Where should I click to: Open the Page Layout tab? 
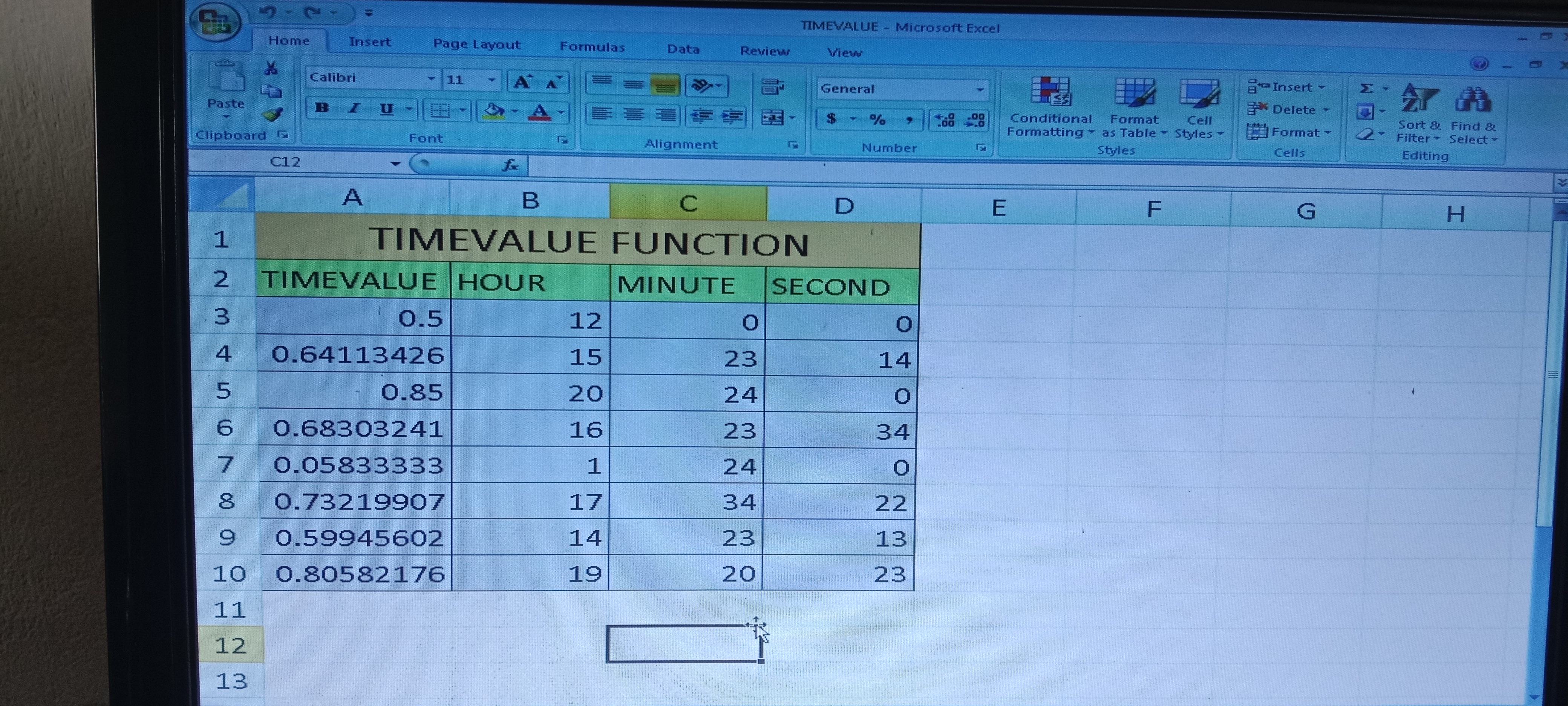pyautogui.click(x=476, y=44)
